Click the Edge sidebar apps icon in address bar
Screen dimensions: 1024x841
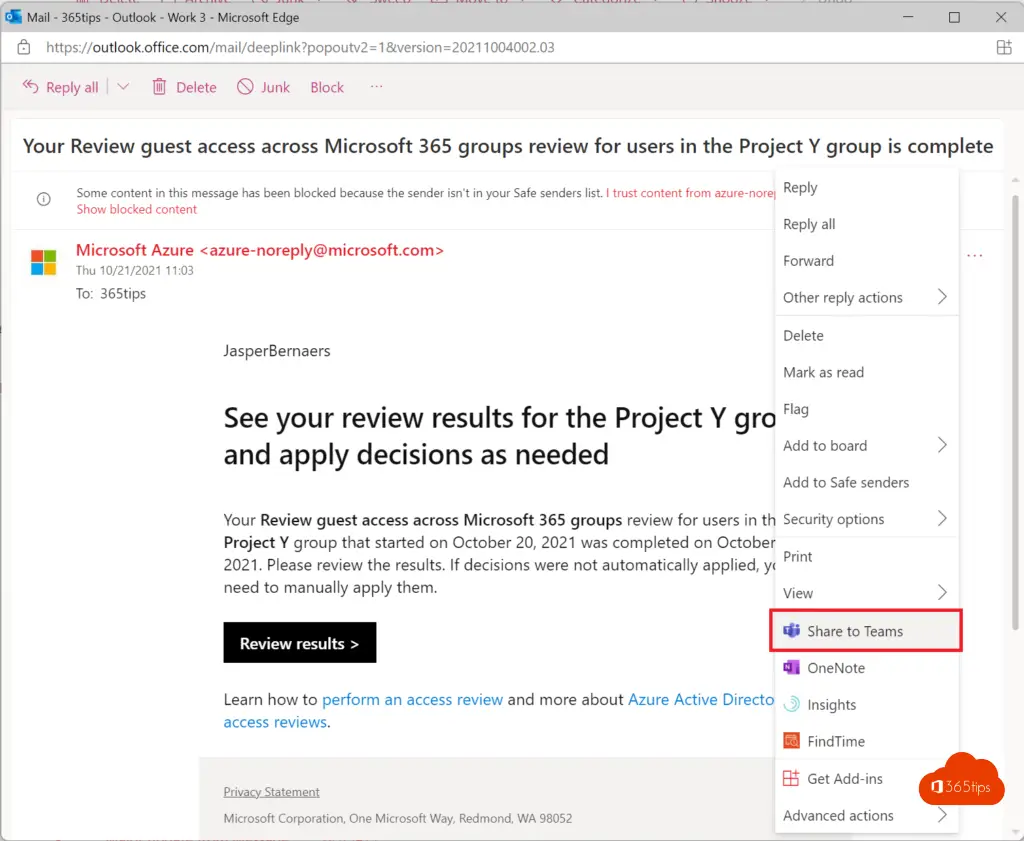click(1004, 47)
